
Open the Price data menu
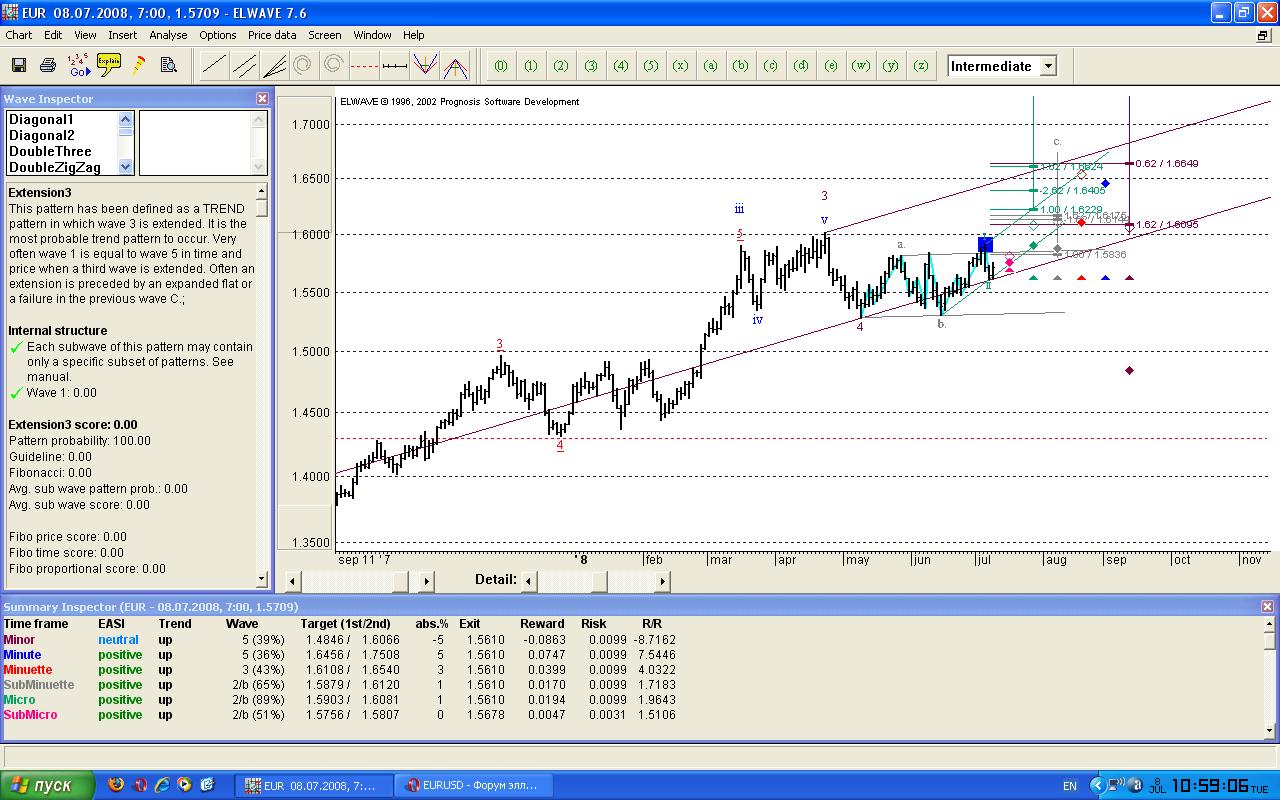(x=272, y=35)
